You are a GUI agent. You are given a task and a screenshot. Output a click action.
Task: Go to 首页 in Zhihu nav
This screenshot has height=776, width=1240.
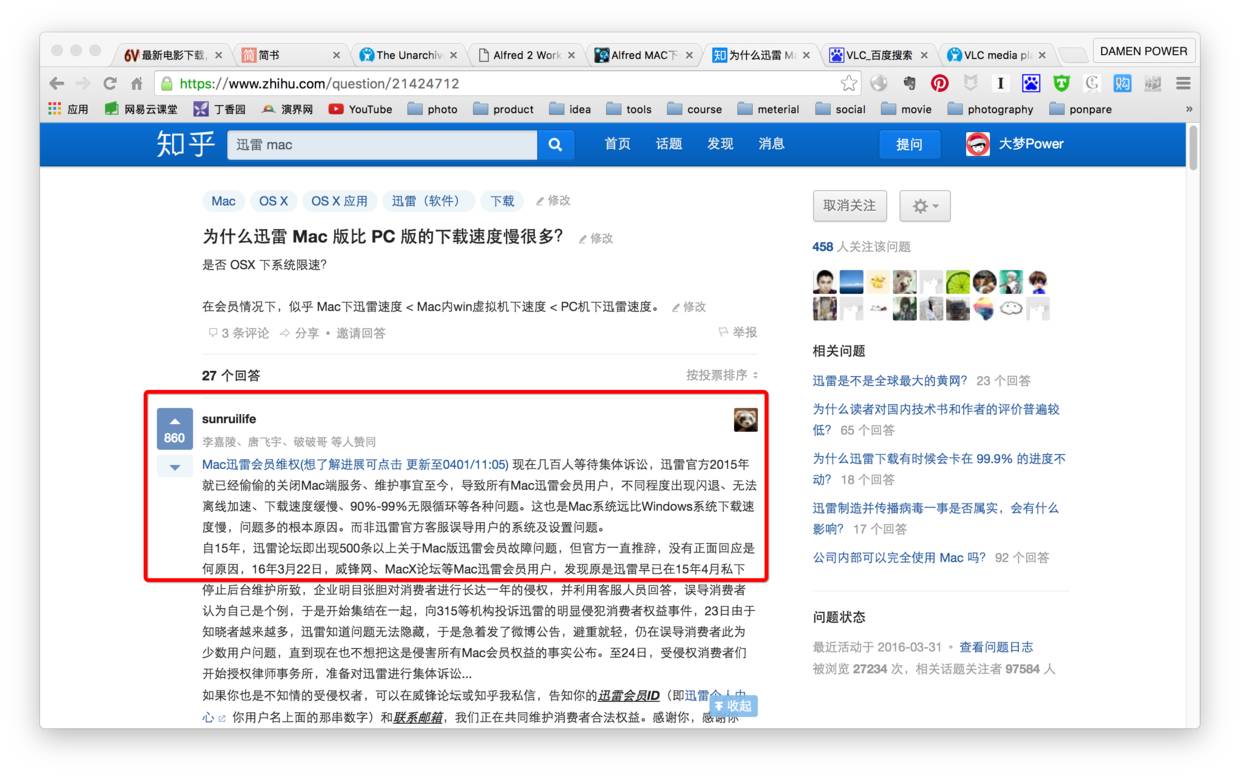pyautogui.click(x=617, y=144)
